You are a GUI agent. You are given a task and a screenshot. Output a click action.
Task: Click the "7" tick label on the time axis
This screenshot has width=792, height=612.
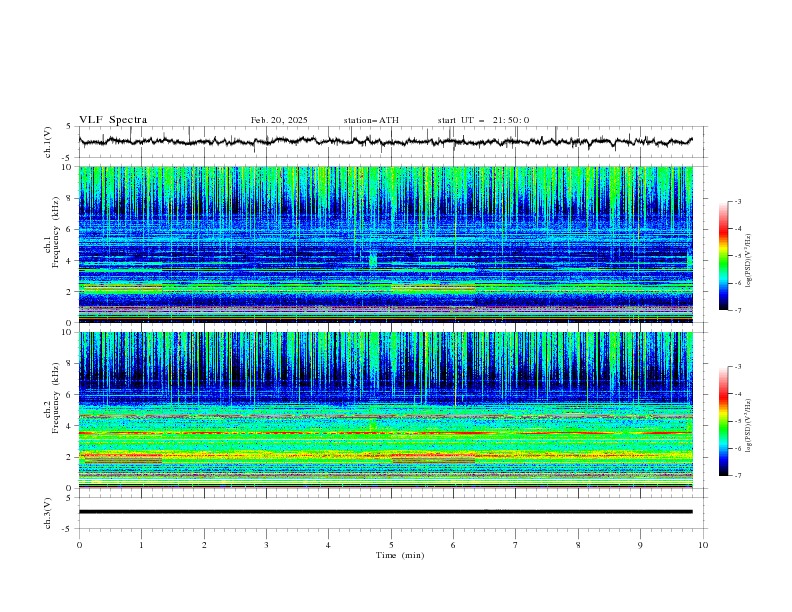tap(516, 545)
